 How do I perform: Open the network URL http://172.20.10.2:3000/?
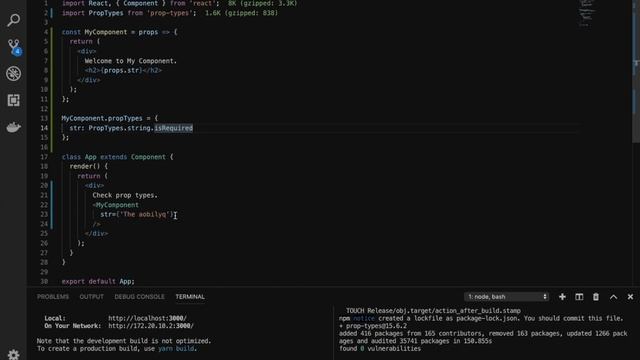point(151,326)
